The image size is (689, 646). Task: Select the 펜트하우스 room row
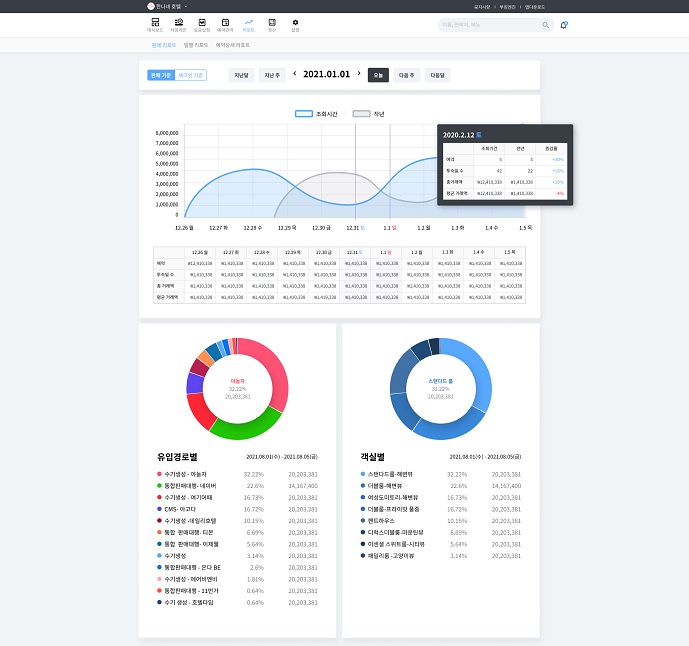[x=441, y=521]
